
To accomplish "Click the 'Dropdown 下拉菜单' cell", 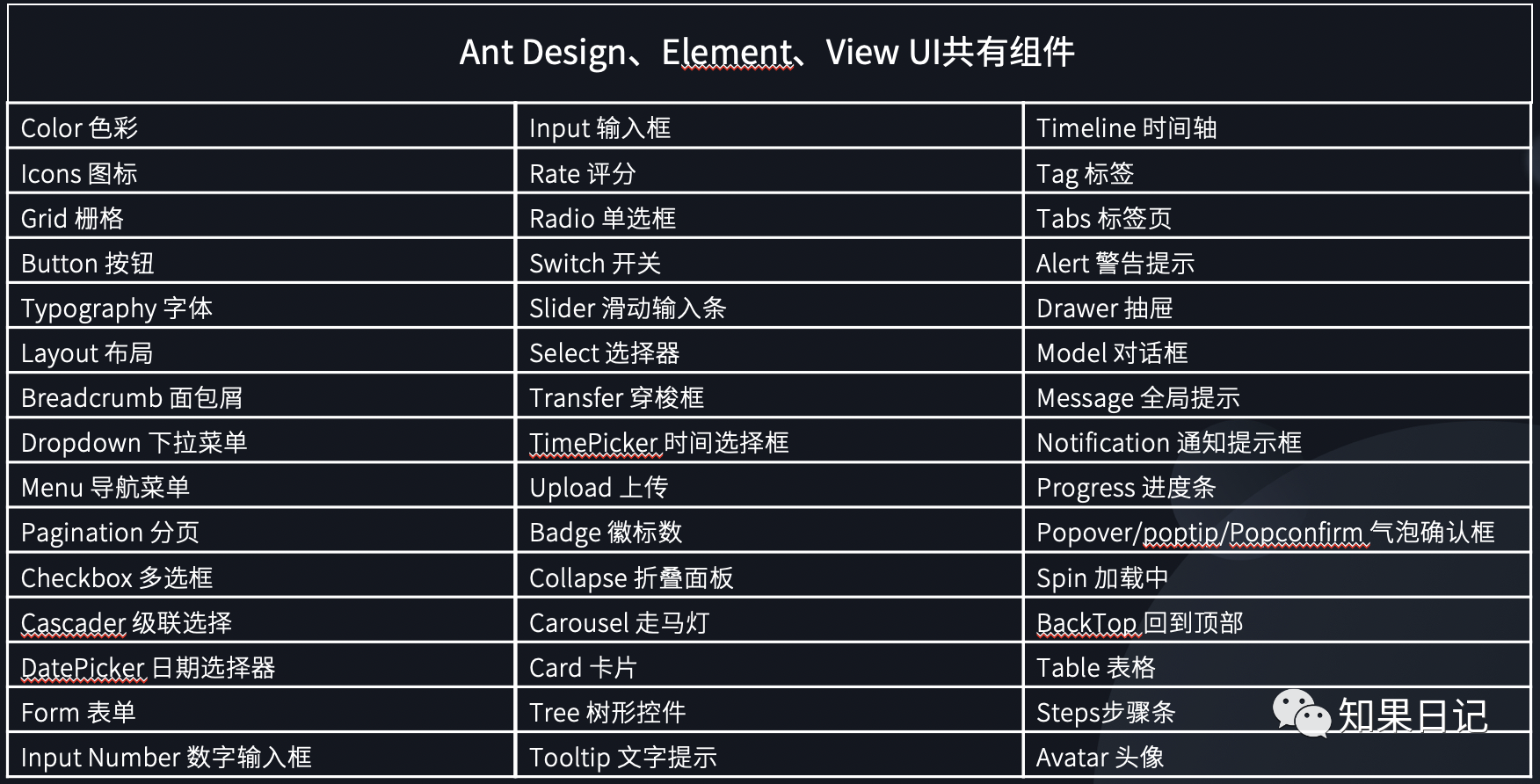I will pyautogui.click(x=261, y=442).
